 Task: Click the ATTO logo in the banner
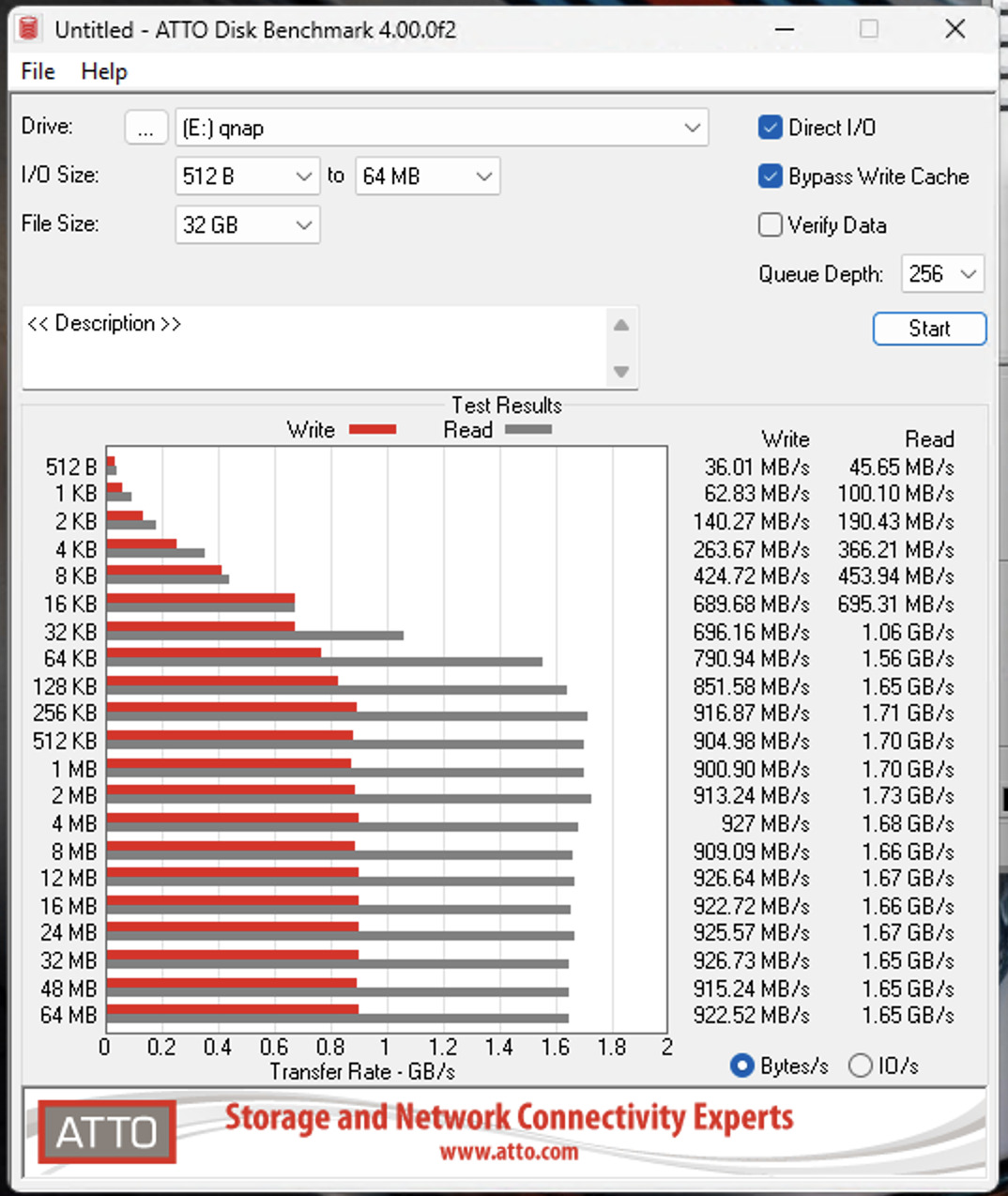click(107, 1132)
